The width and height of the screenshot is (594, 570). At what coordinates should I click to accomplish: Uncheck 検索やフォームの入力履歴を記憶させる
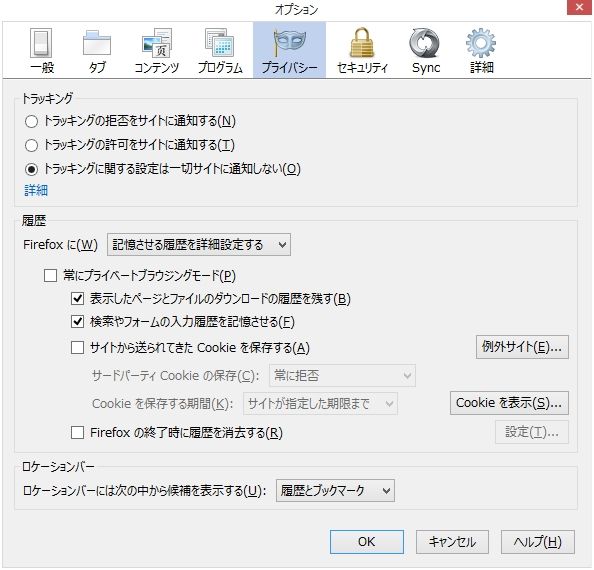[x=77, y=322]
